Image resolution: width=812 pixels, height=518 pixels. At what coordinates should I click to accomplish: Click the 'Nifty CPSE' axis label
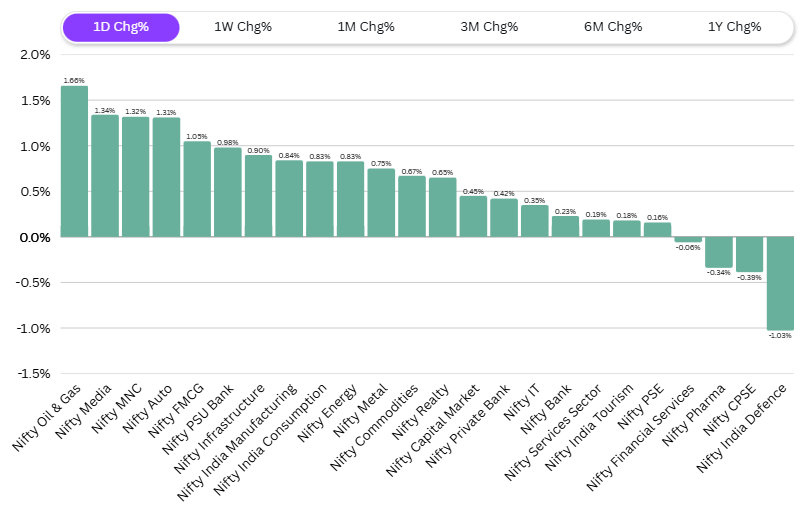[730, 409]
